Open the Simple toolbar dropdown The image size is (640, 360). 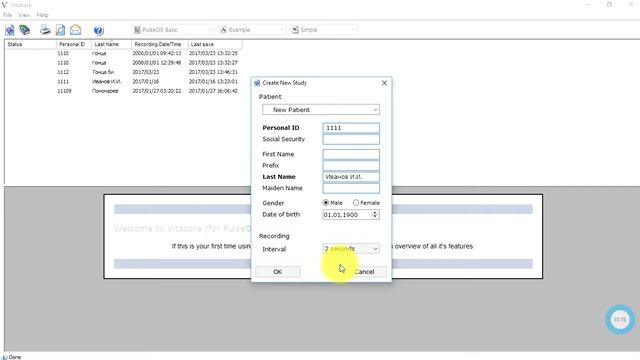coord(324,30)
